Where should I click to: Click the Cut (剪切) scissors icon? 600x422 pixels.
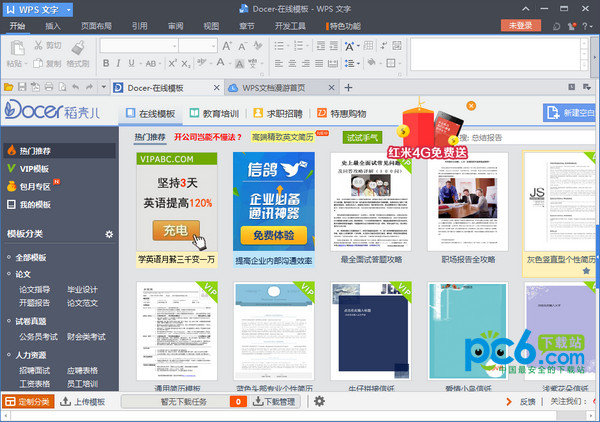click(x=38, y=46)
